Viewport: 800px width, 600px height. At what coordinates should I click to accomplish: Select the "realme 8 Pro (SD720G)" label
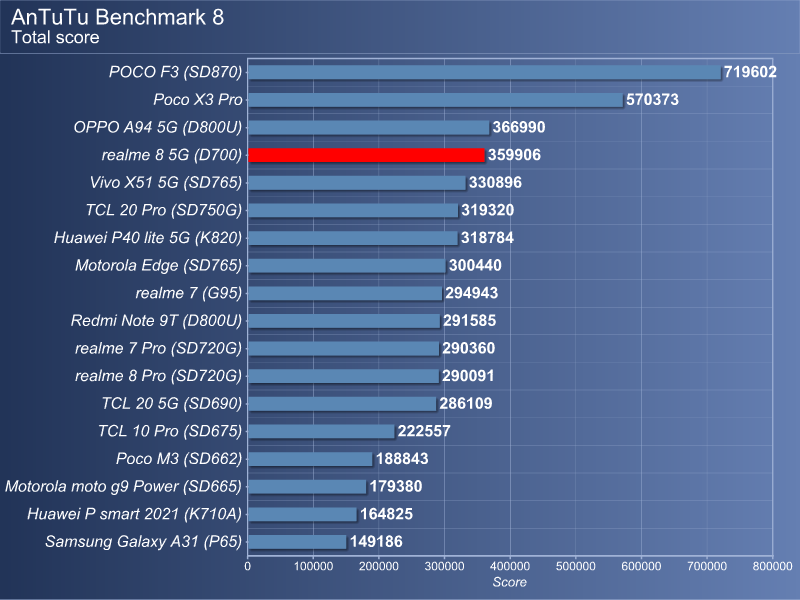tap(159, 376)
